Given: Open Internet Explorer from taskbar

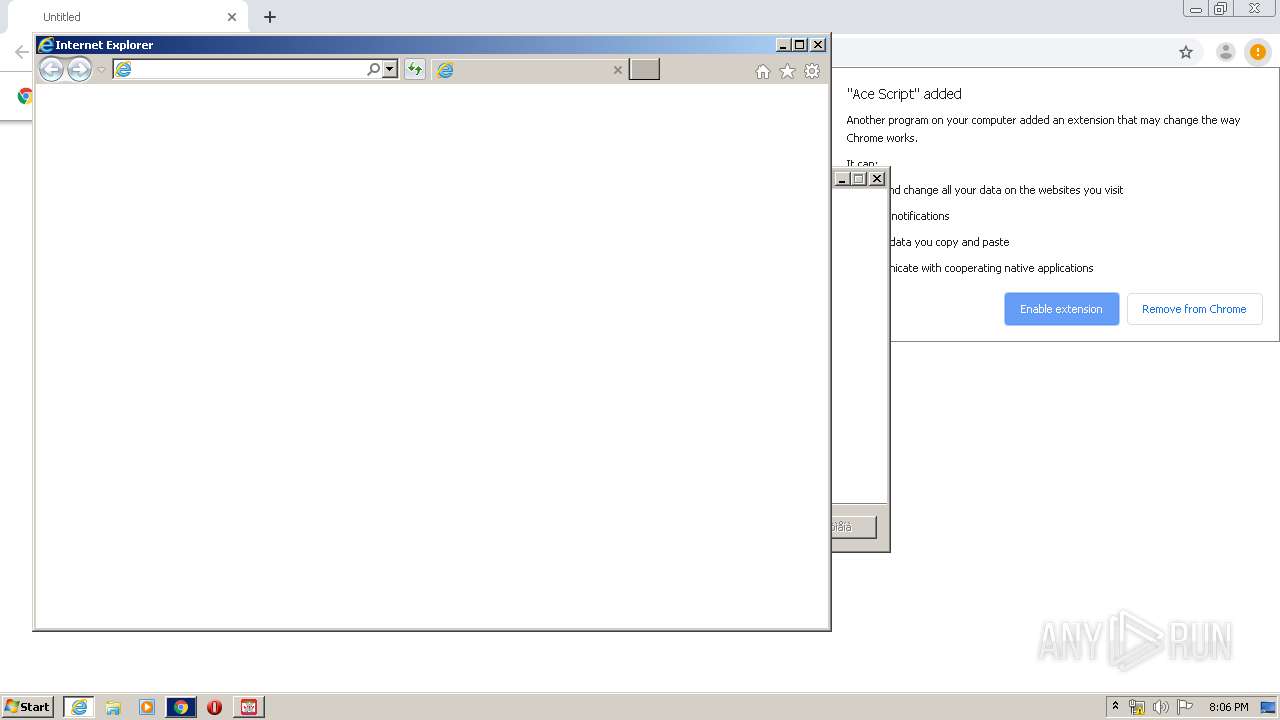Looking at the screenshot, I should click(78, 707).
